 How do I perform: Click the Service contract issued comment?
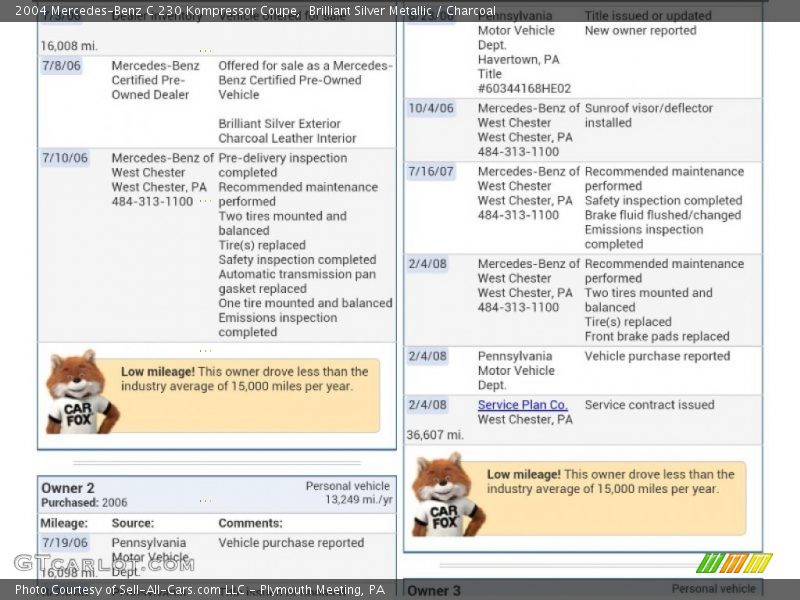[x=649, y=405]
